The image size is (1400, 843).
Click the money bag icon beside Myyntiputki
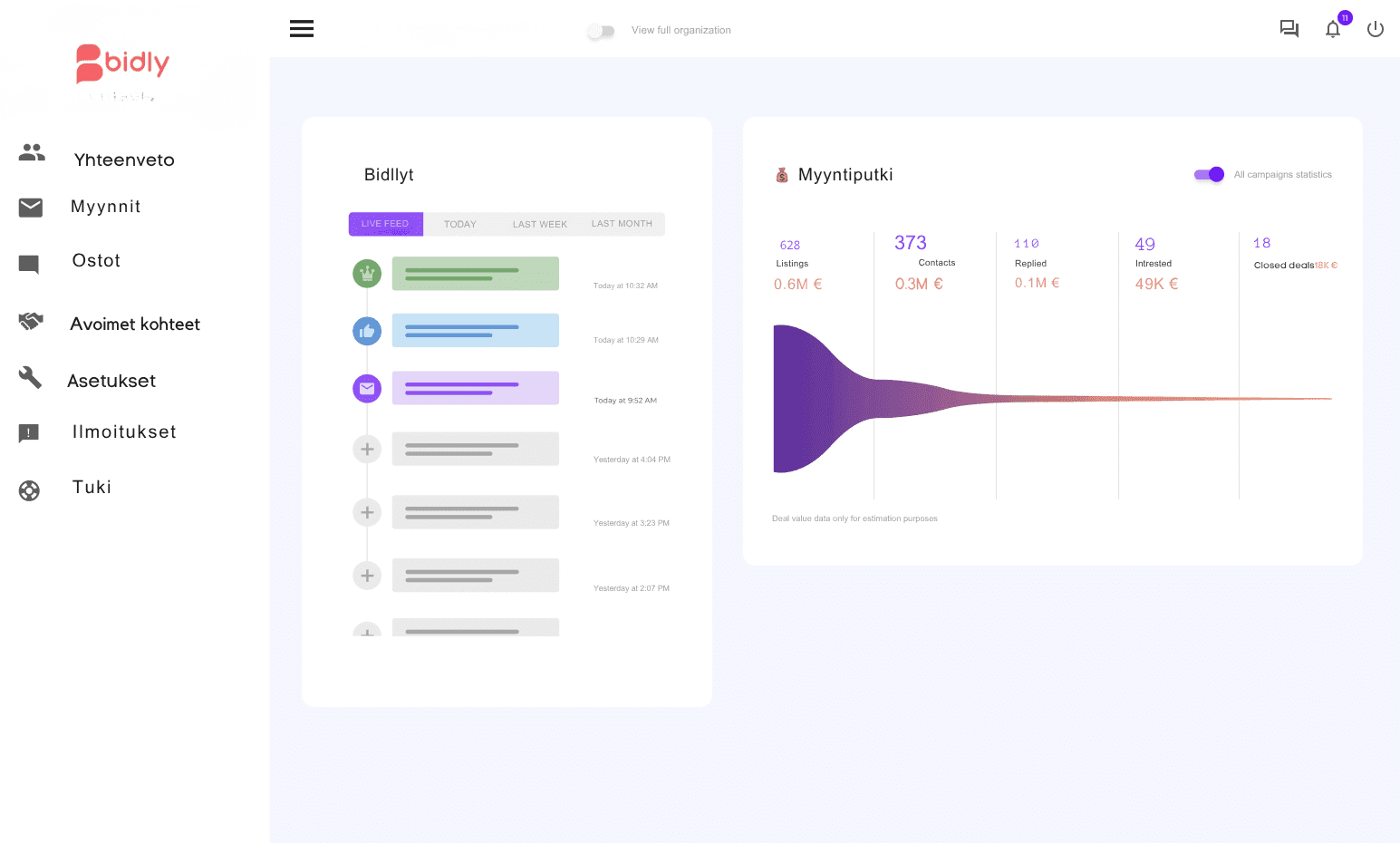click(x=782, y=175)
